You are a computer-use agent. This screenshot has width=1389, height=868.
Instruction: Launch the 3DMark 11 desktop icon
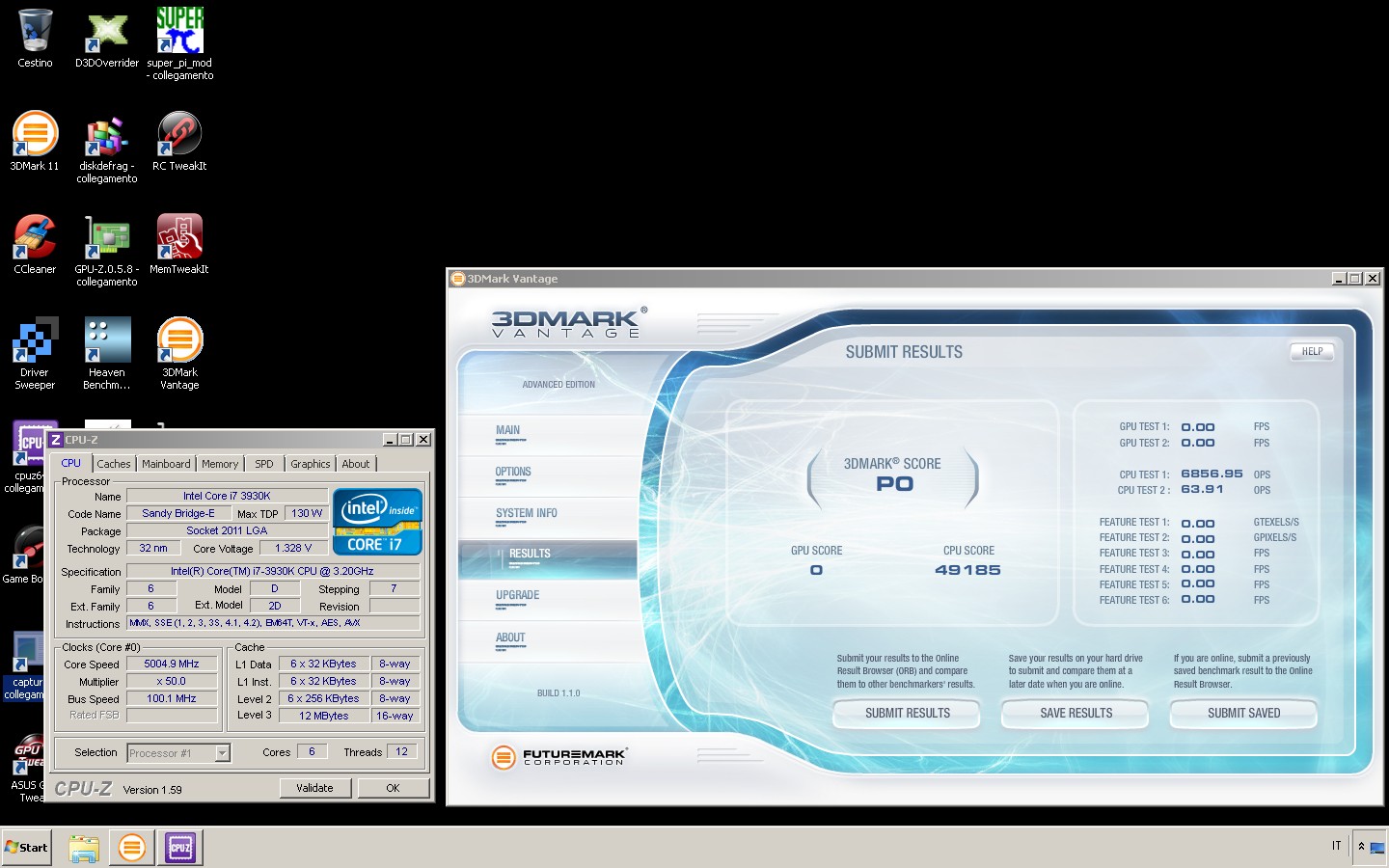tap(35, 133)
